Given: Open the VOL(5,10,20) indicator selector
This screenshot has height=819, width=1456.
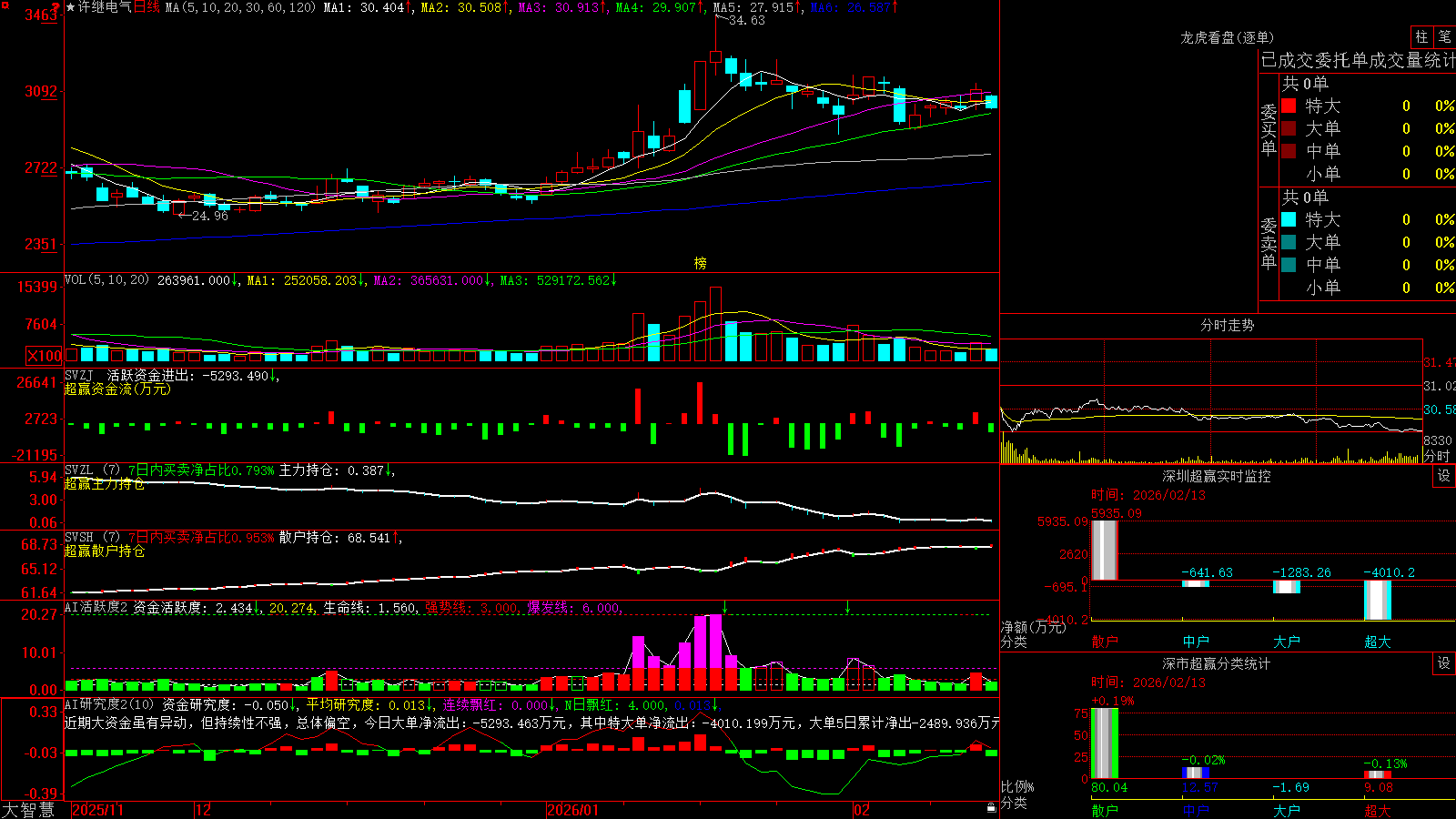Looking at the screenshot, I should pyautogui.click(x=106, y=280).
